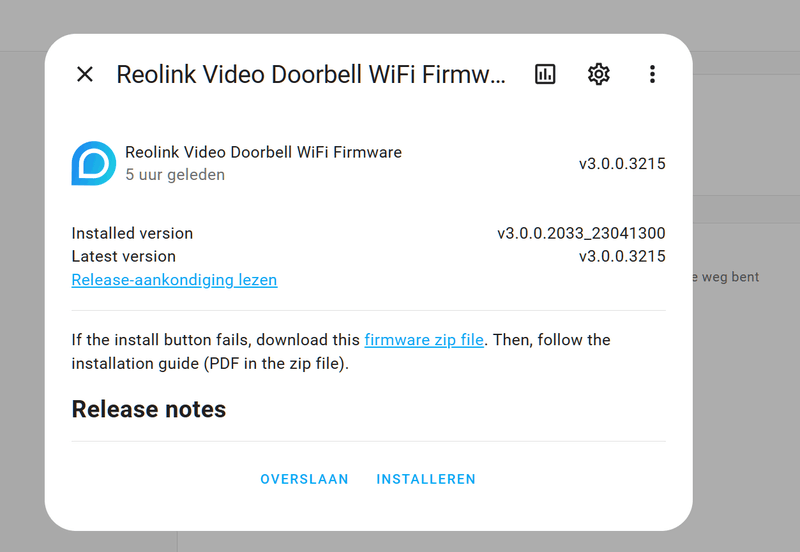Screen dimensions: 800x552
Task: Click the '5 uur geleden' timestamp
Action: pos(175,175)
